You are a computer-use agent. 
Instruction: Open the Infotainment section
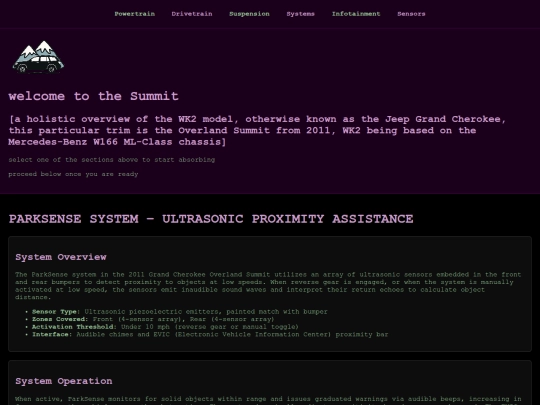[356, 14]
